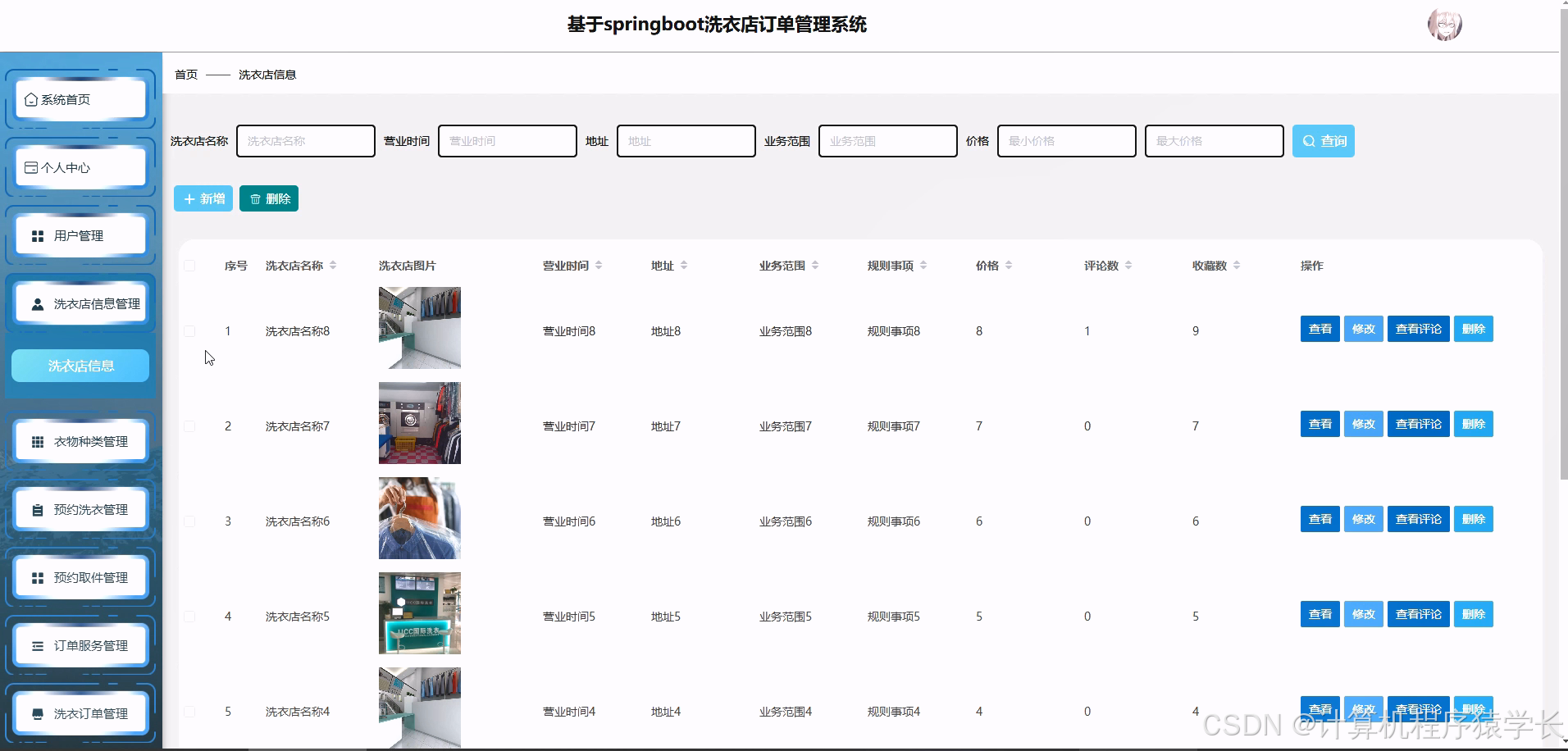
Task: Tick the checkbox for row 洗衣店名称8
Action: point(189,331)
